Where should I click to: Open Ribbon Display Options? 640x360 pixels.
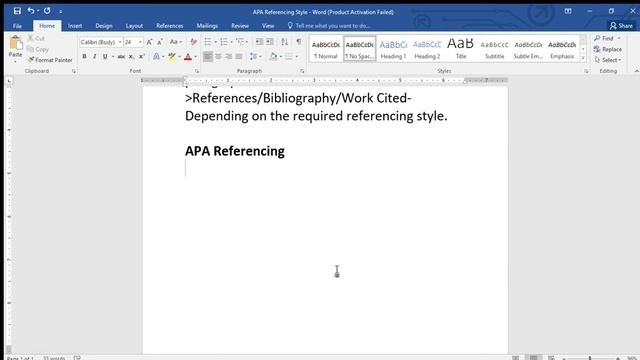[568, 11]
